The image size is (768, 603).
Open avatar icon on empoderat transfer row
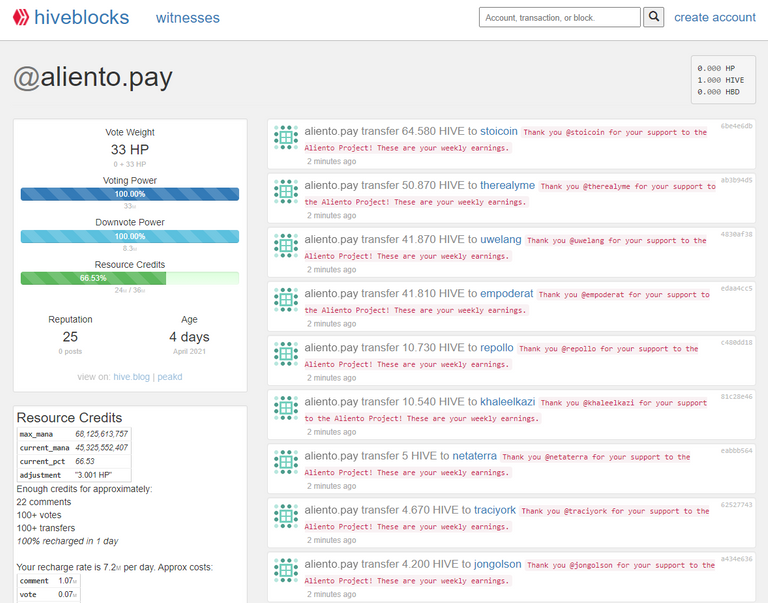(286, 300)
